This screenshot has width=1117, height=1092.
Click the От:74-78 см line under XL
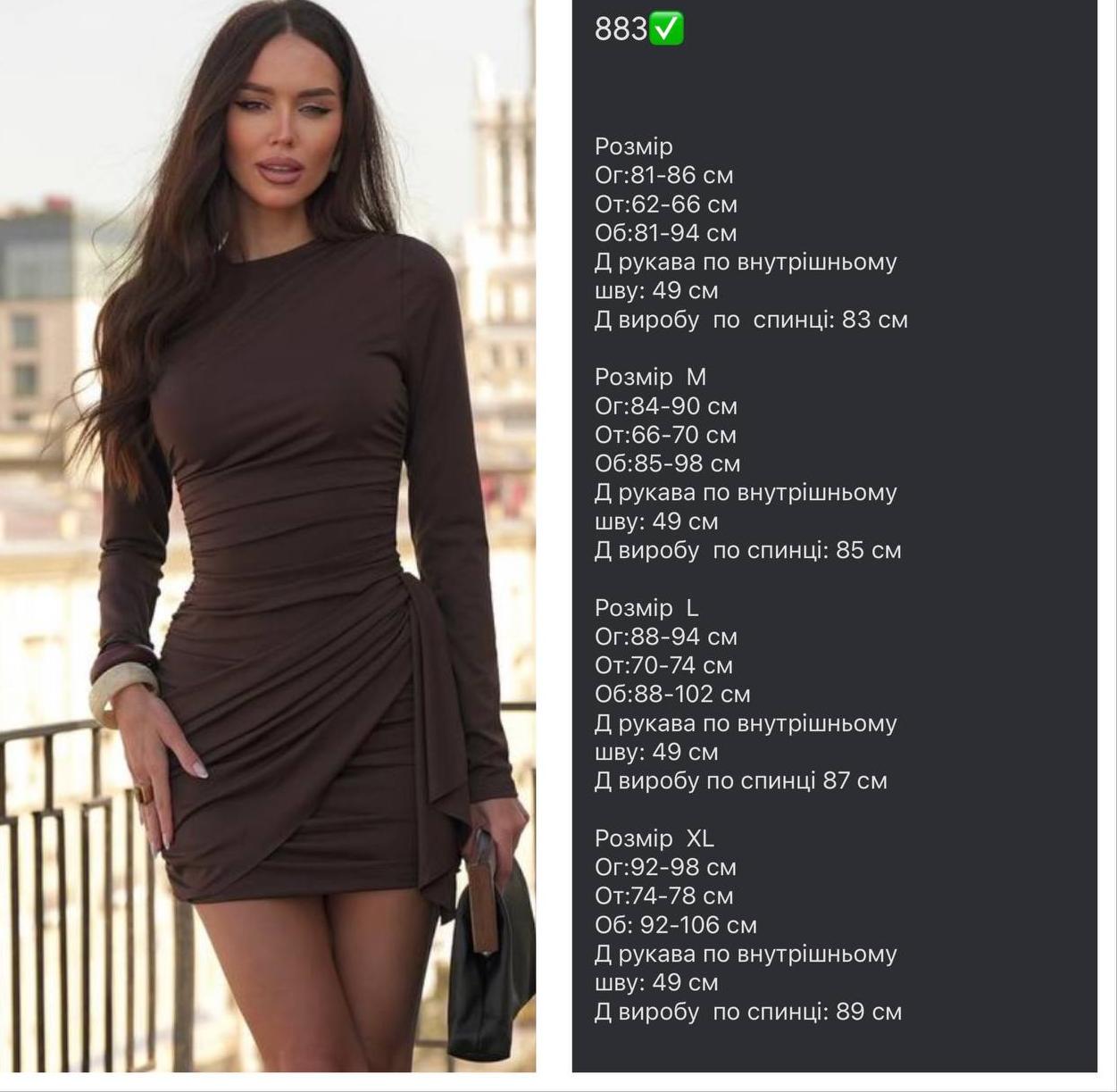point(664,896)
